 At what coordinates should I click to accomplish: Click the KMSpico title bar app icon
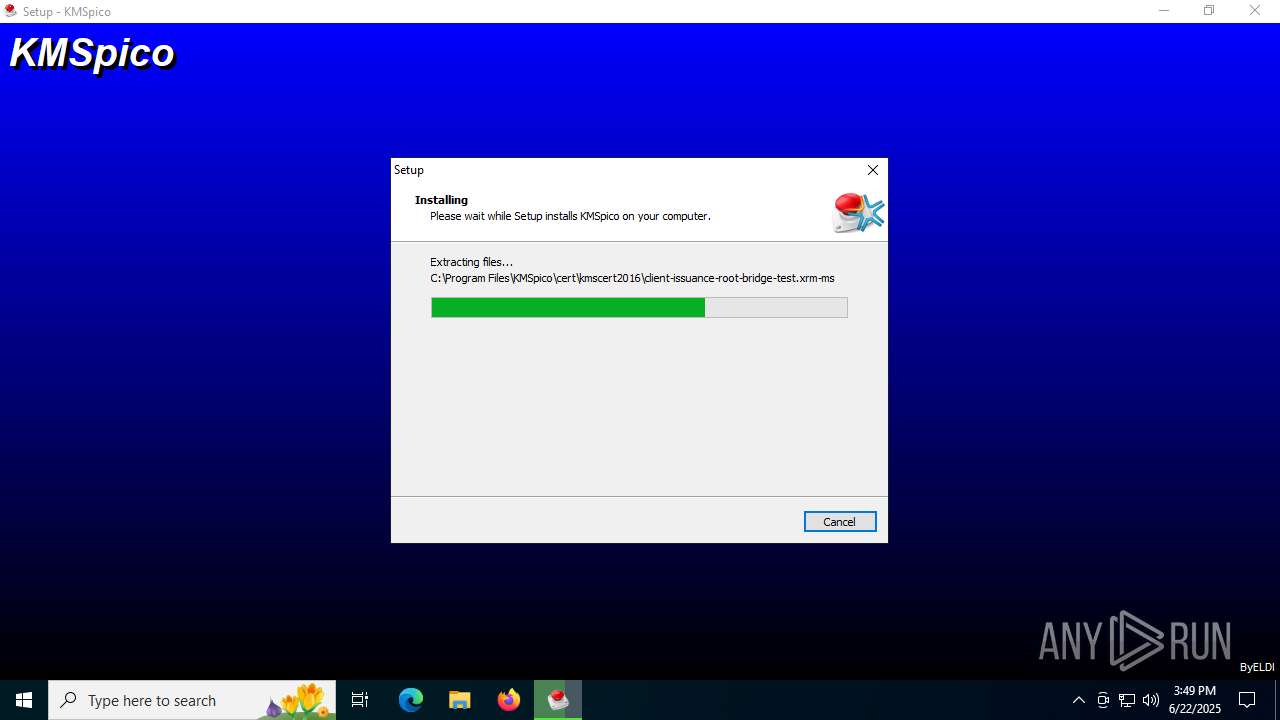(11, 11)
